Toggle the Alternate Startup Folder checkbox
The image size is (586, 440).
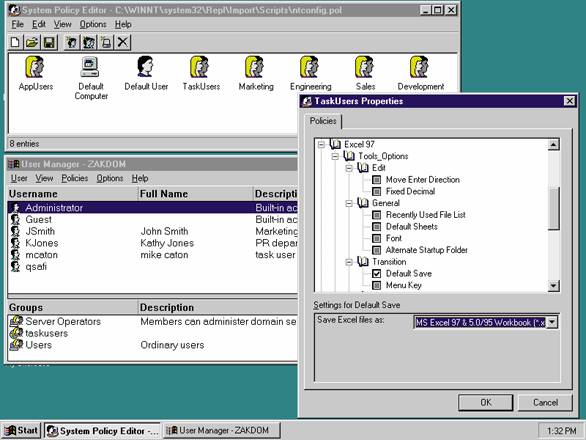click(x=377, y=250)
